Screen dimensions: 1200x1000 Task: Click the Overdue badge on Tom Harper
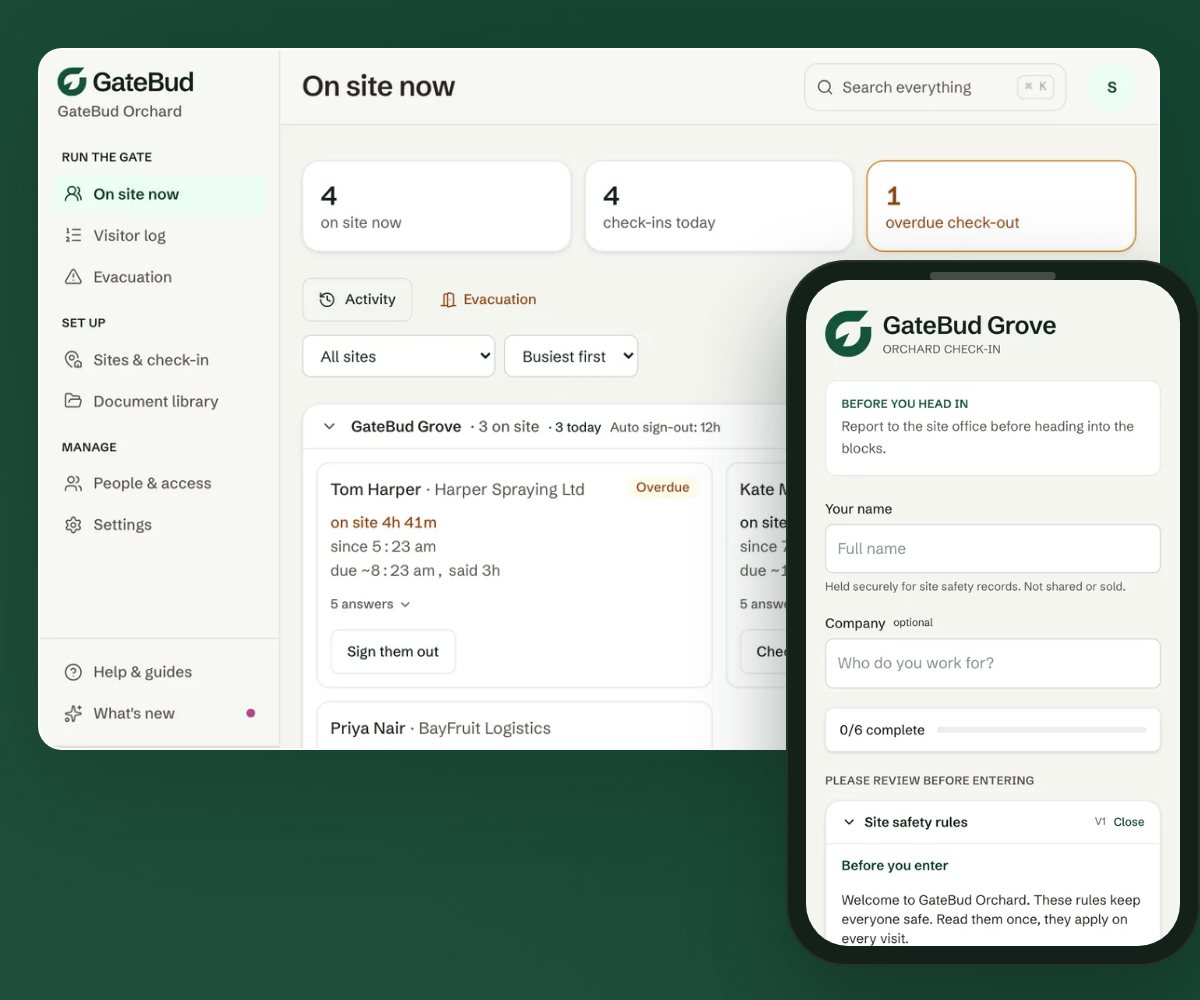pyautogui.click(x=663, y=488)
